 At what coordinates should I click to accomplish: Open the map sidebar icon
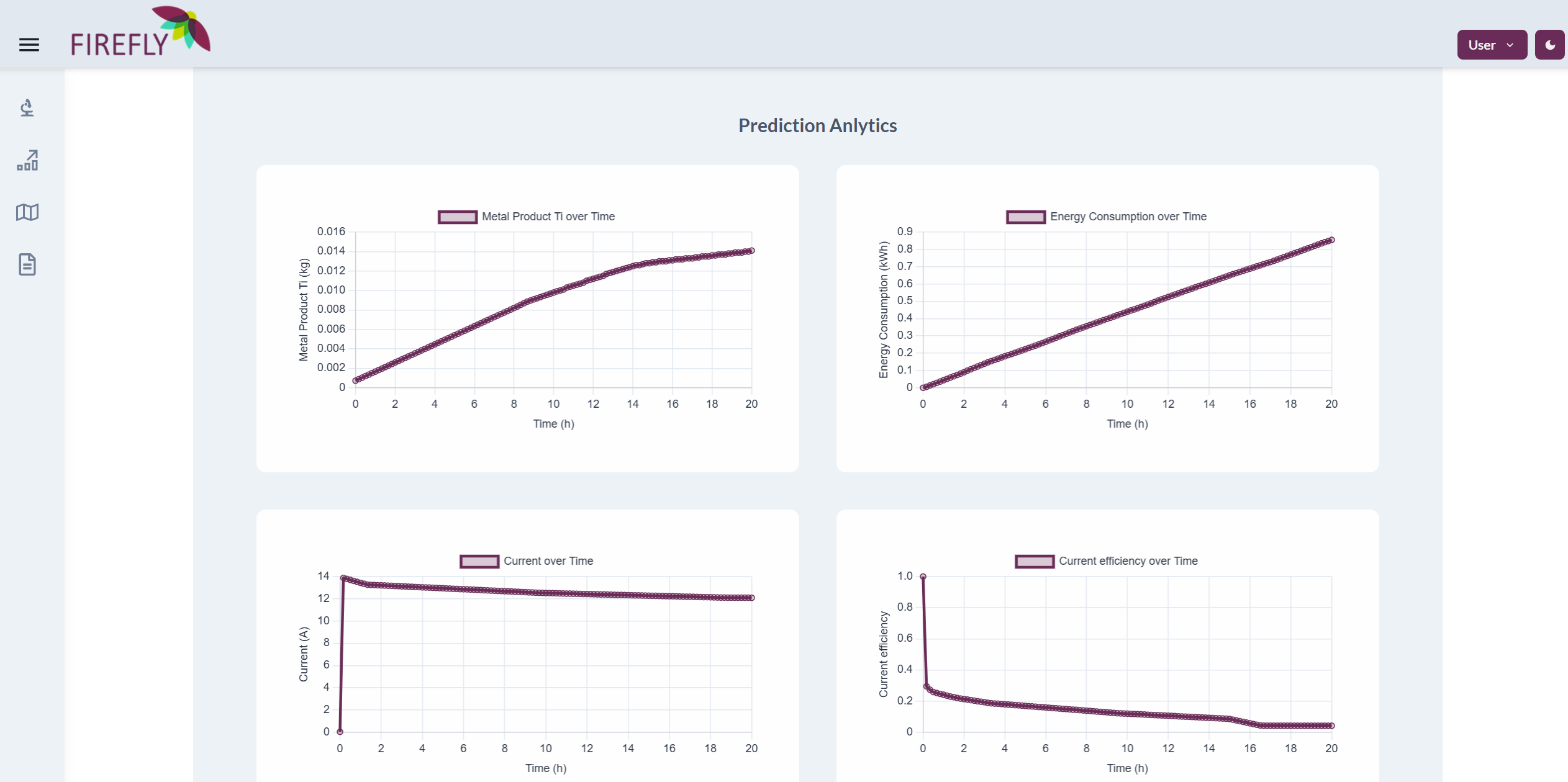27,212
